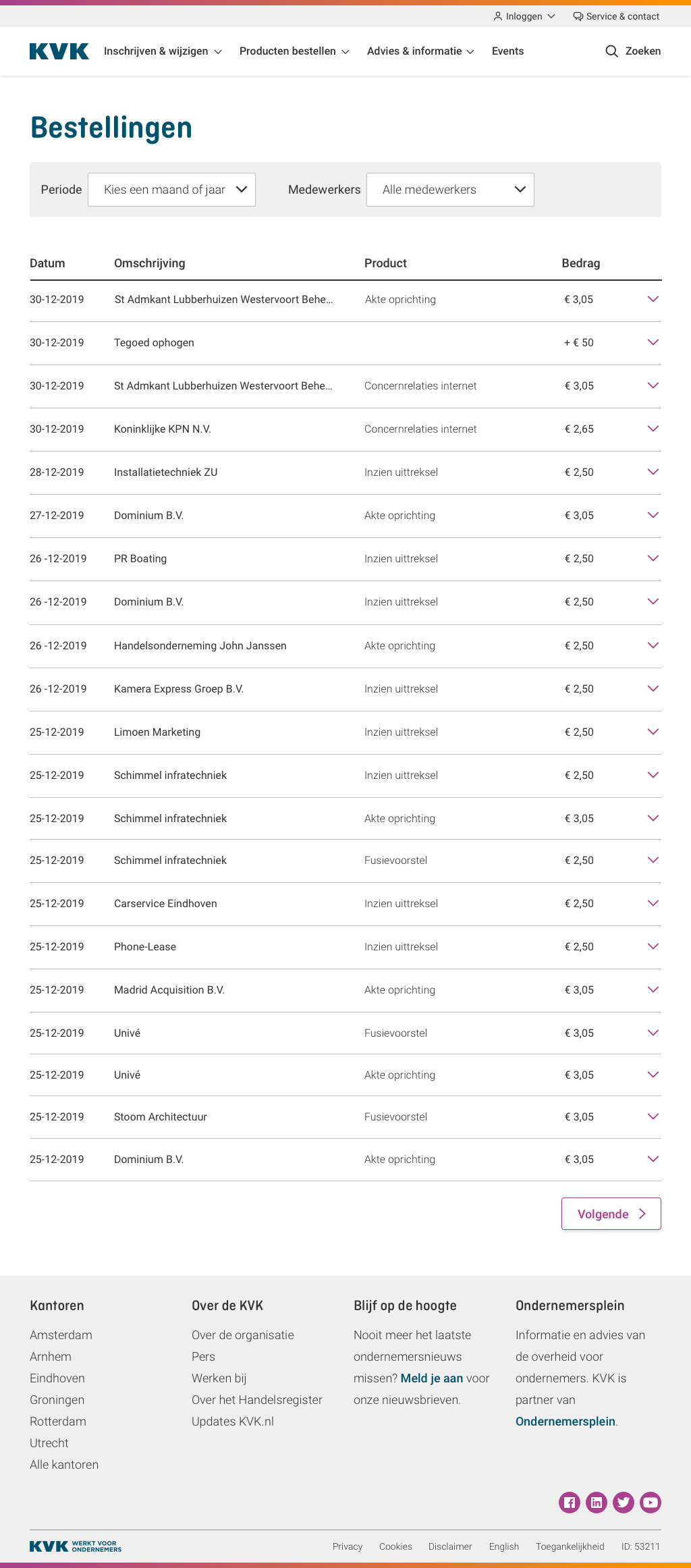Open KVK YouTube channel icon
This screenshot has width=691, height=1568.
651,1502
